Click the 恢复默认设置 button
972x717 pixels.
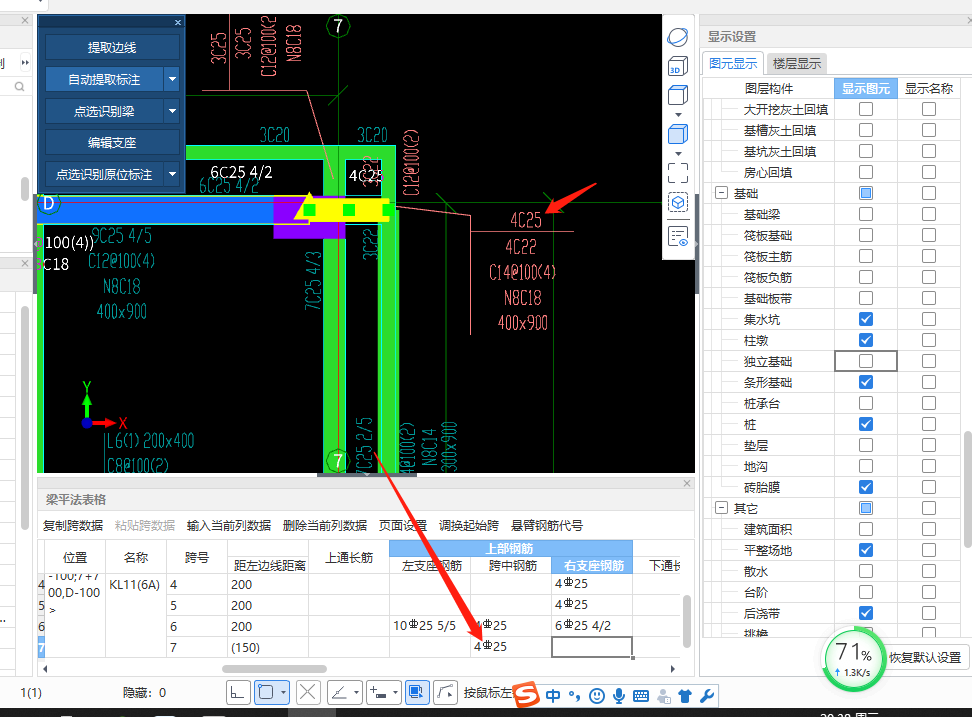[925, 658]
